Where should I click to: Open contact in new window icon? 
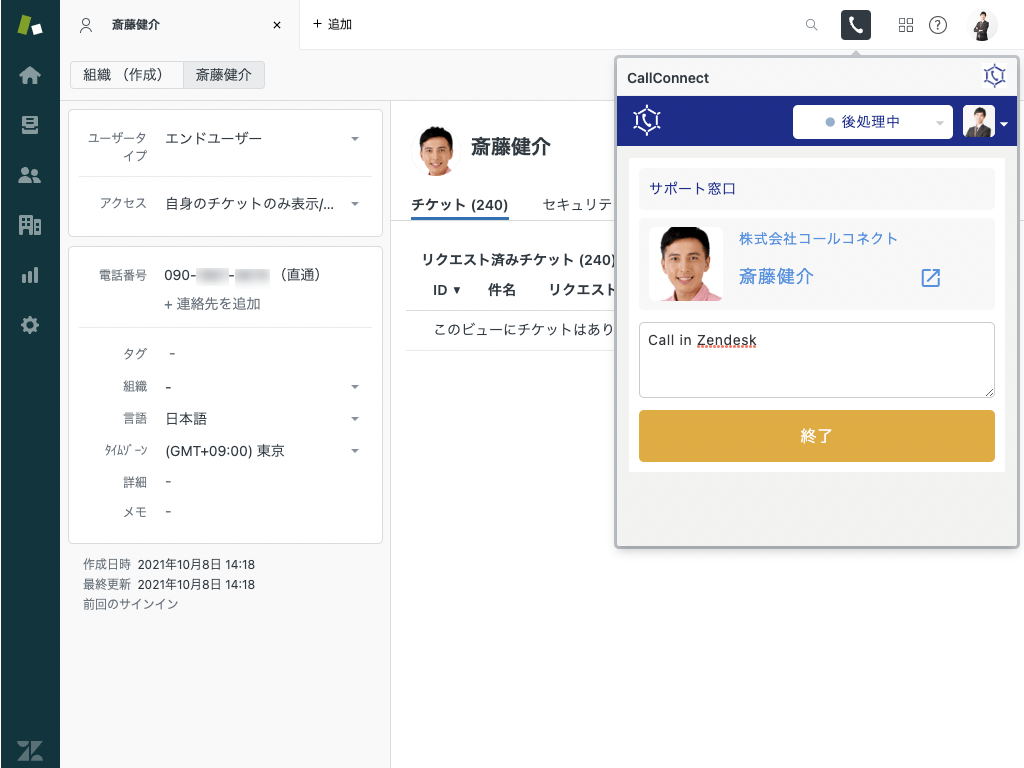coord(931,278)
